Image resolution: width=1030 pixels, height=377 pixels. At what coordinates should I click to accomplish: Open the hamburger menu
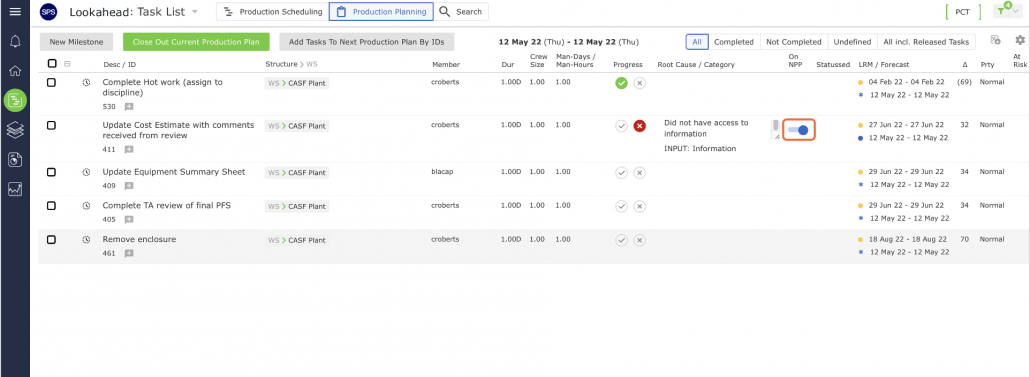pos(14,11)
